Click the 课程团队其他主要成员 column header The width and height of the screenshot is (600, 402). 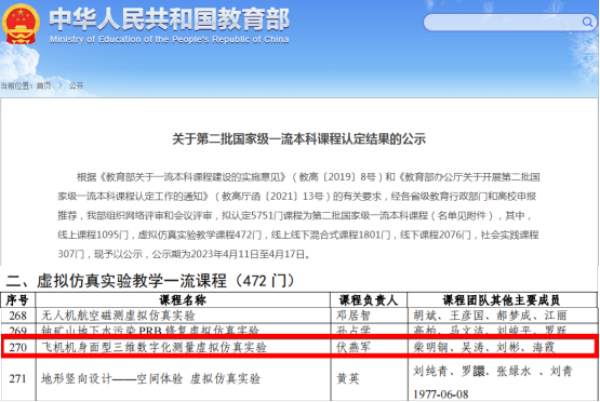tap(502, 300)
